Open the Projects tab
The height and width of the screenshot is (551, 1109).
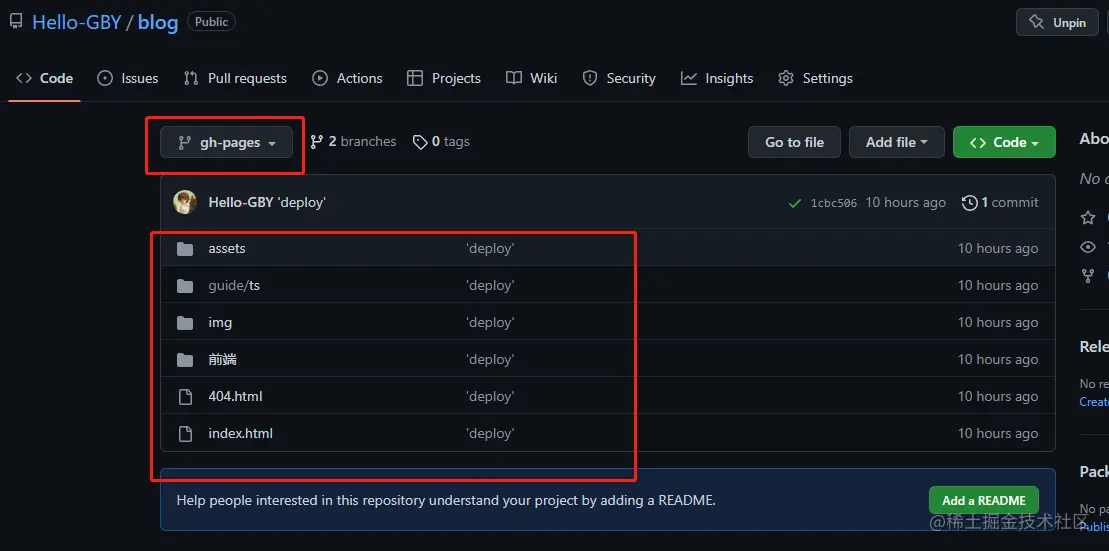pyautogui.click(x=443, y=79)
